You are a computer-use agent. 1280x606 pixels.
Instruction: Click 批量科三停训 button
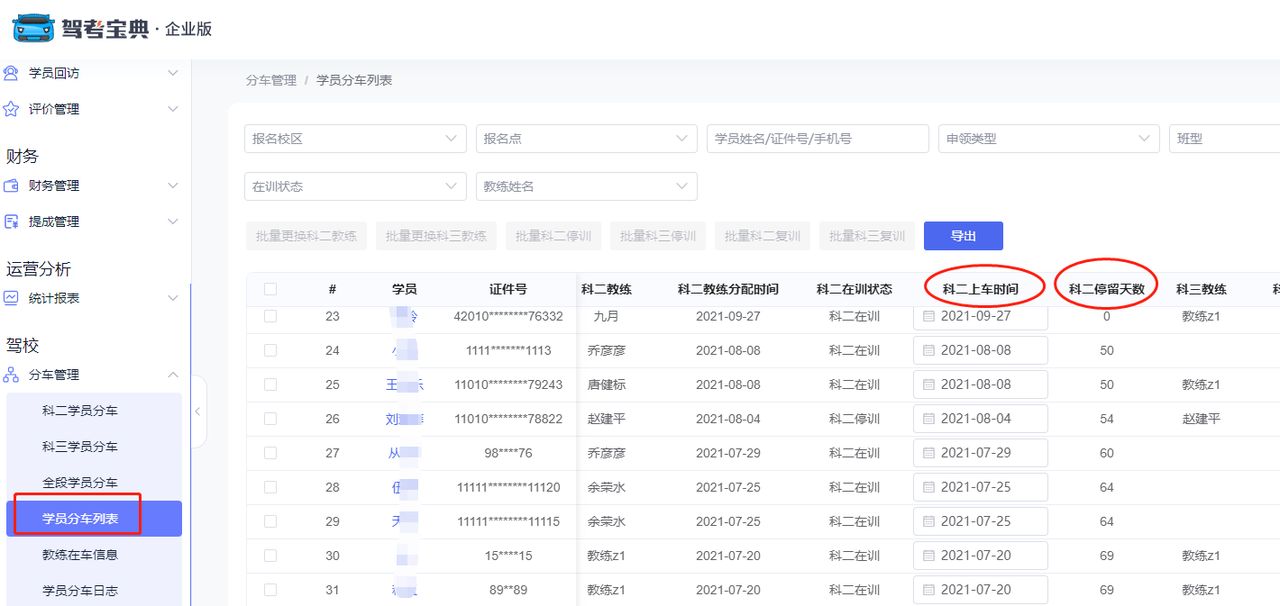coord(658,236)
